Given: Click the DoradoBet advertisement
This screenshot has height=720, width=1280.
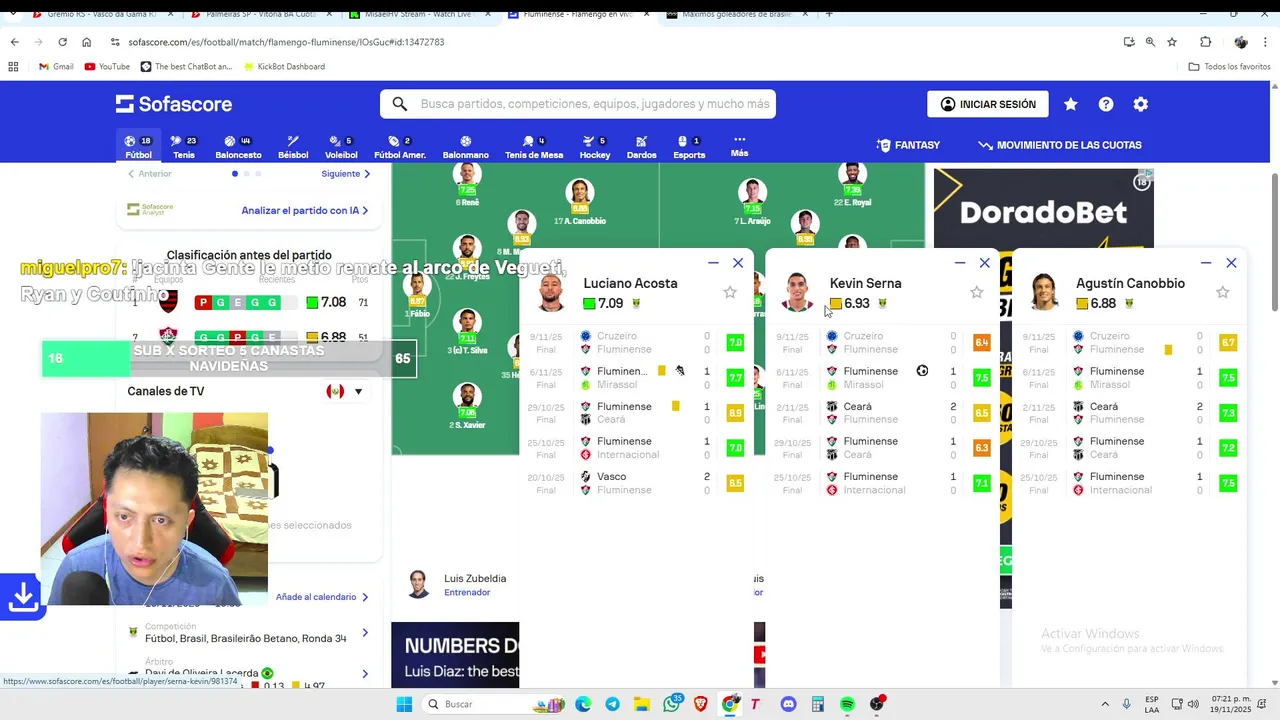Looking at the screenshot, I should point(1043,208).
